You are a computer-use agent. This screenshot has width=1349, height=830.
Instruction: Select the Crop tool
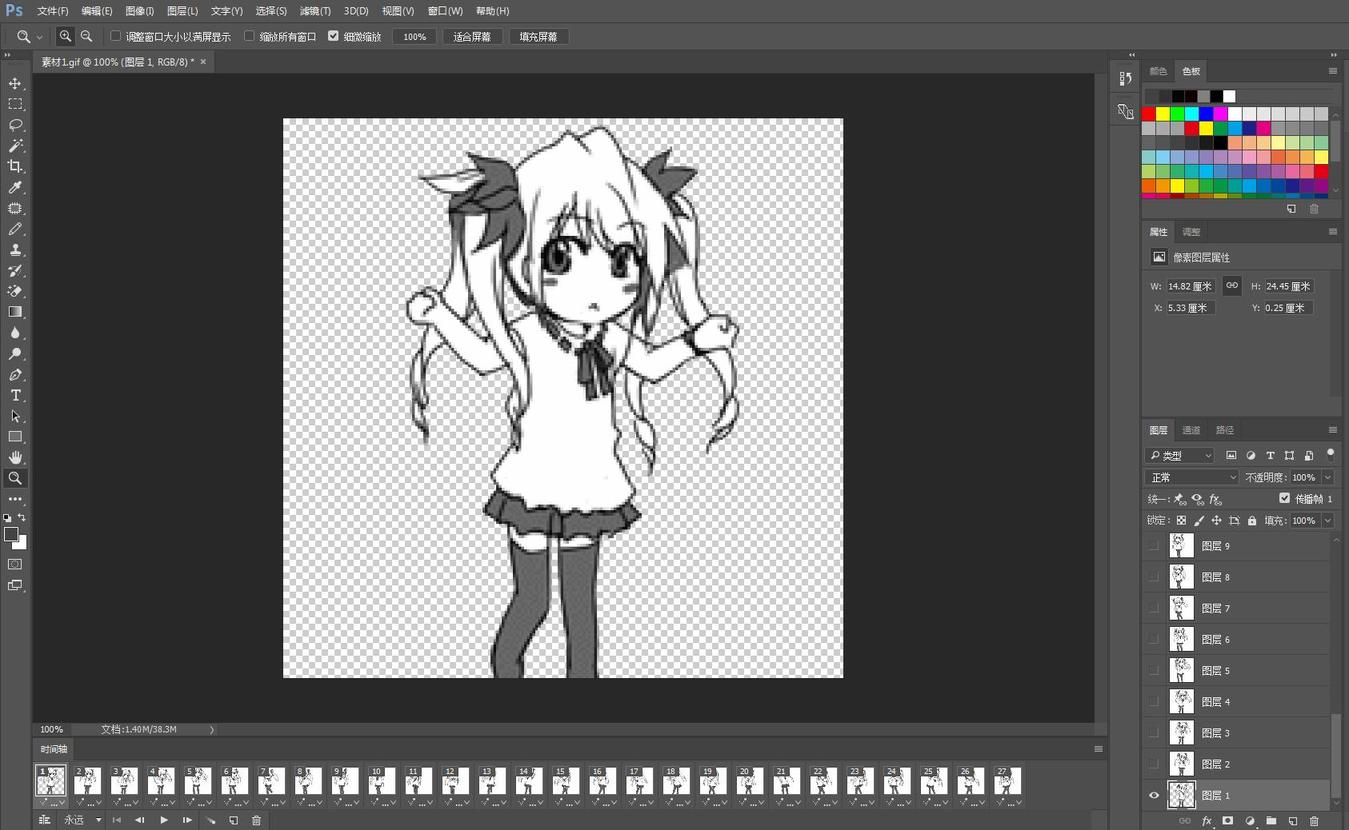(x=15, y=166)
